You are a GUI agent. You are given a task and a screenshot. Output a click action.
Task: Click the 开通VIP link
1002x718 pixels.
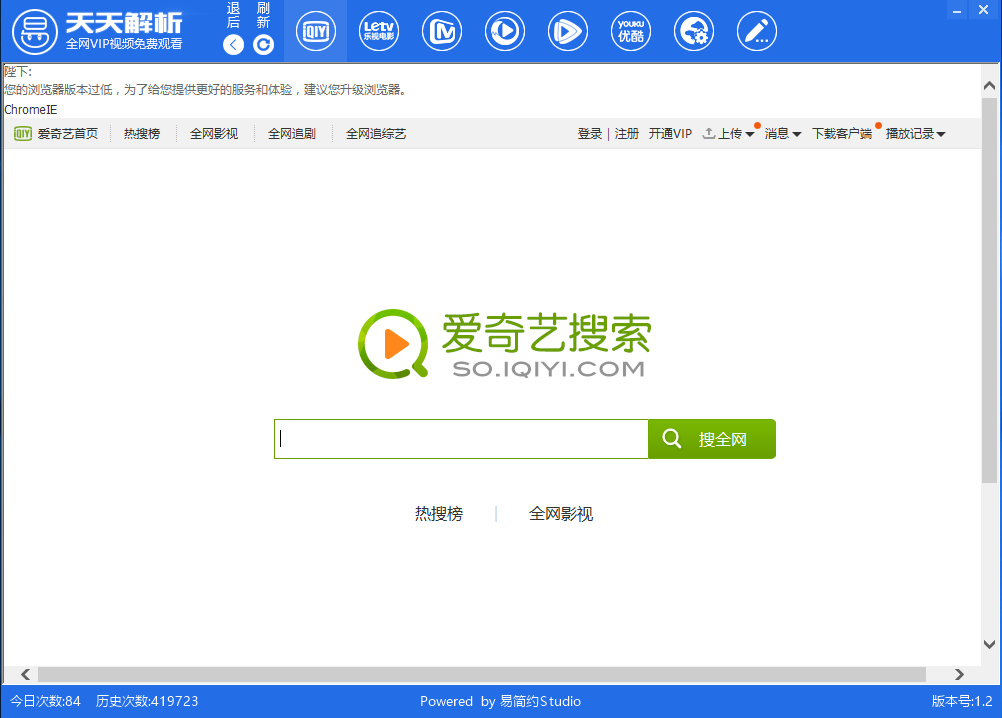pos(670,134)
